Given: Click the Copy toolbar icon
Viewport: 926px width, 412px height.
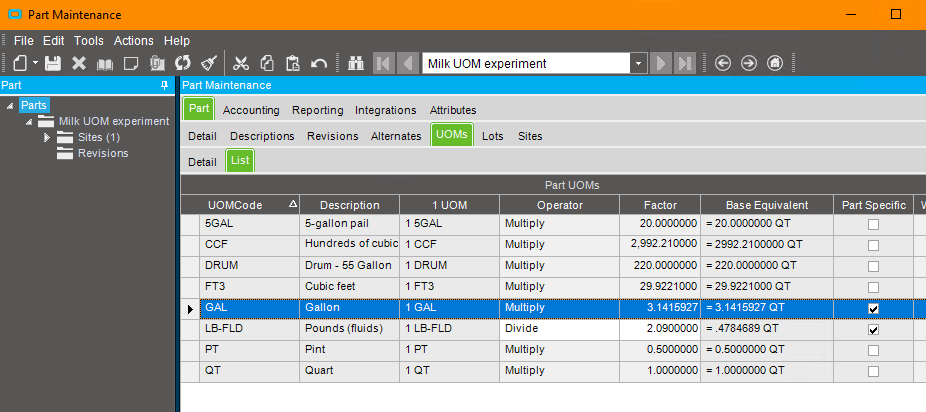Looking at the screenshot, I should (267, 63).
